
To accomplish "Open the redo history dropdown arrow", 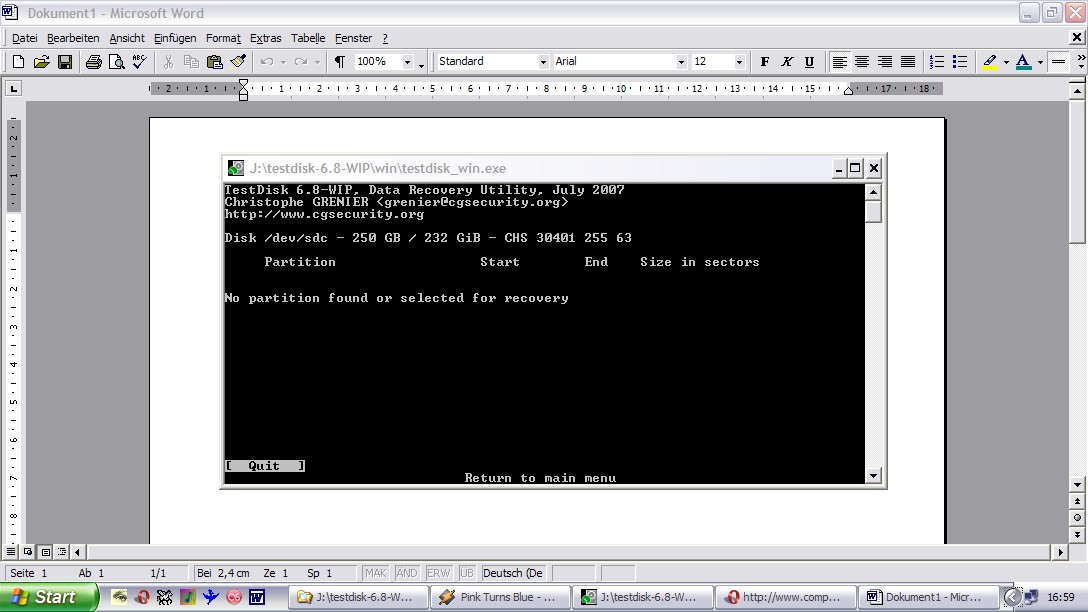I will click(317, 62).
